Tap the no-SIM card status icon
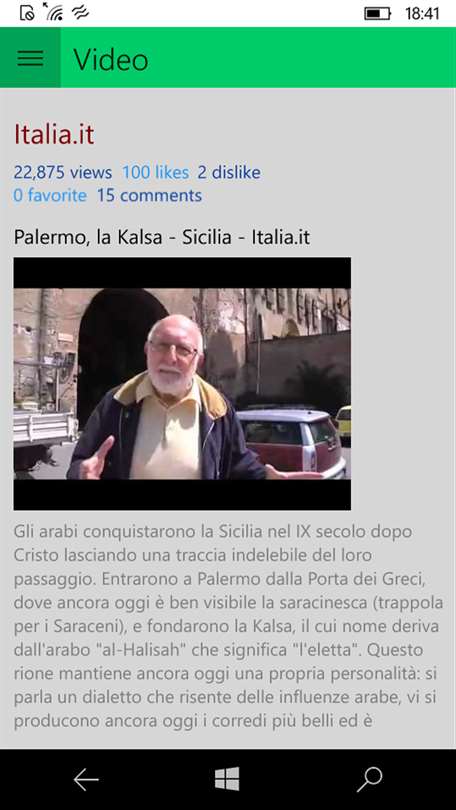Viewport: 456px width, 810px height. [27, 12]
